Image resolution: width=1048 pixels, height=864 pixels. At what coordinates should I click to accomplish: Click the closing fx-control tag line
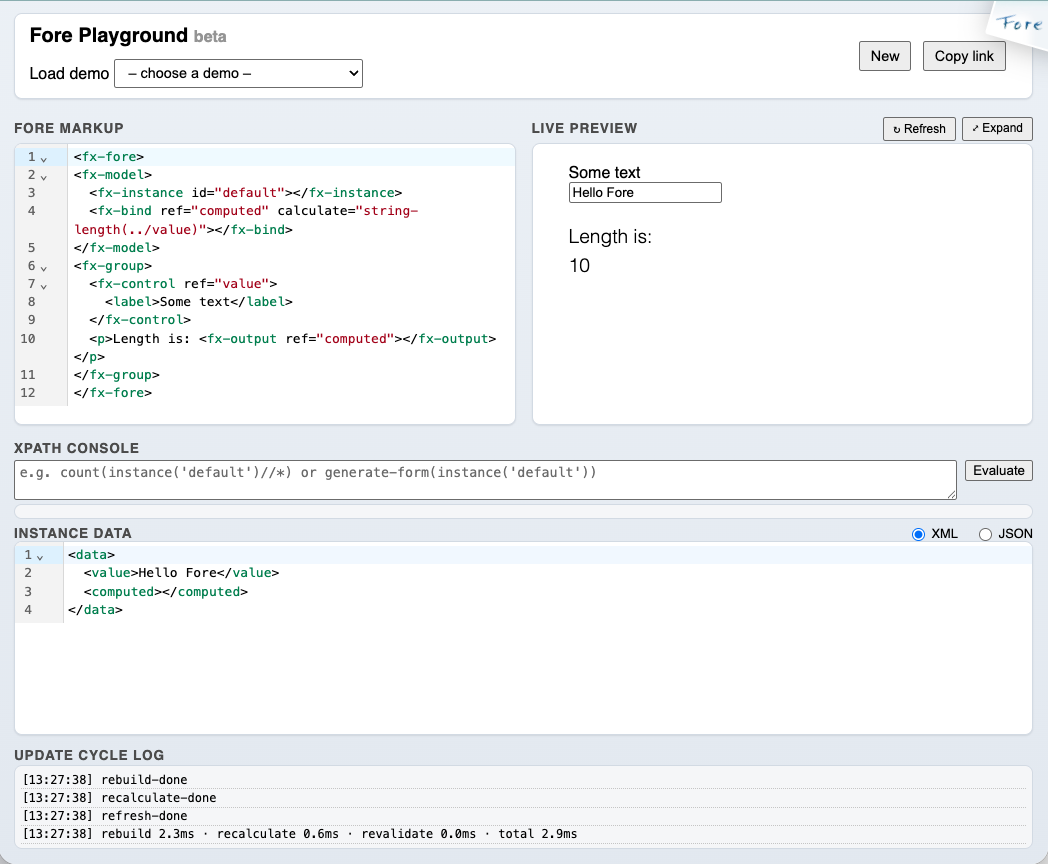(x=140, y=319)
